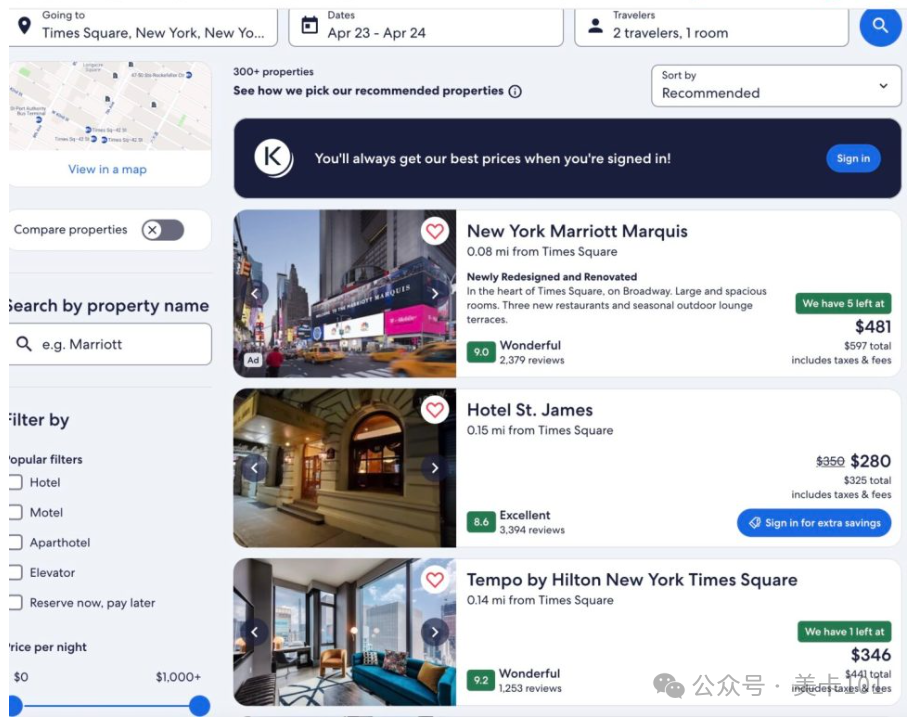
Task: Click info icon beside recommended properties text
Action: 515,91
